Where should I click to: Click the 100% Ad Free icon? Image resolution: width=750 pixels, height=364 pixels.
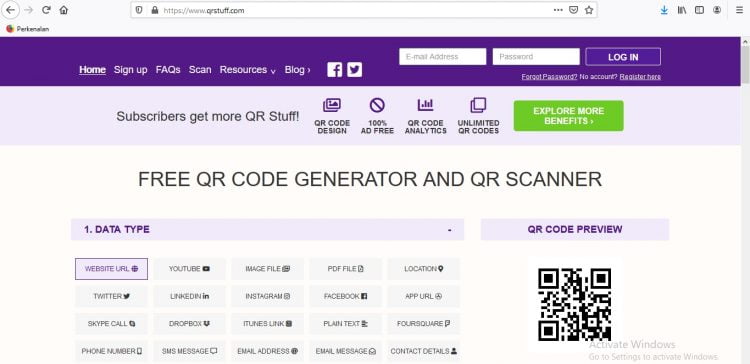pos(377,105)
